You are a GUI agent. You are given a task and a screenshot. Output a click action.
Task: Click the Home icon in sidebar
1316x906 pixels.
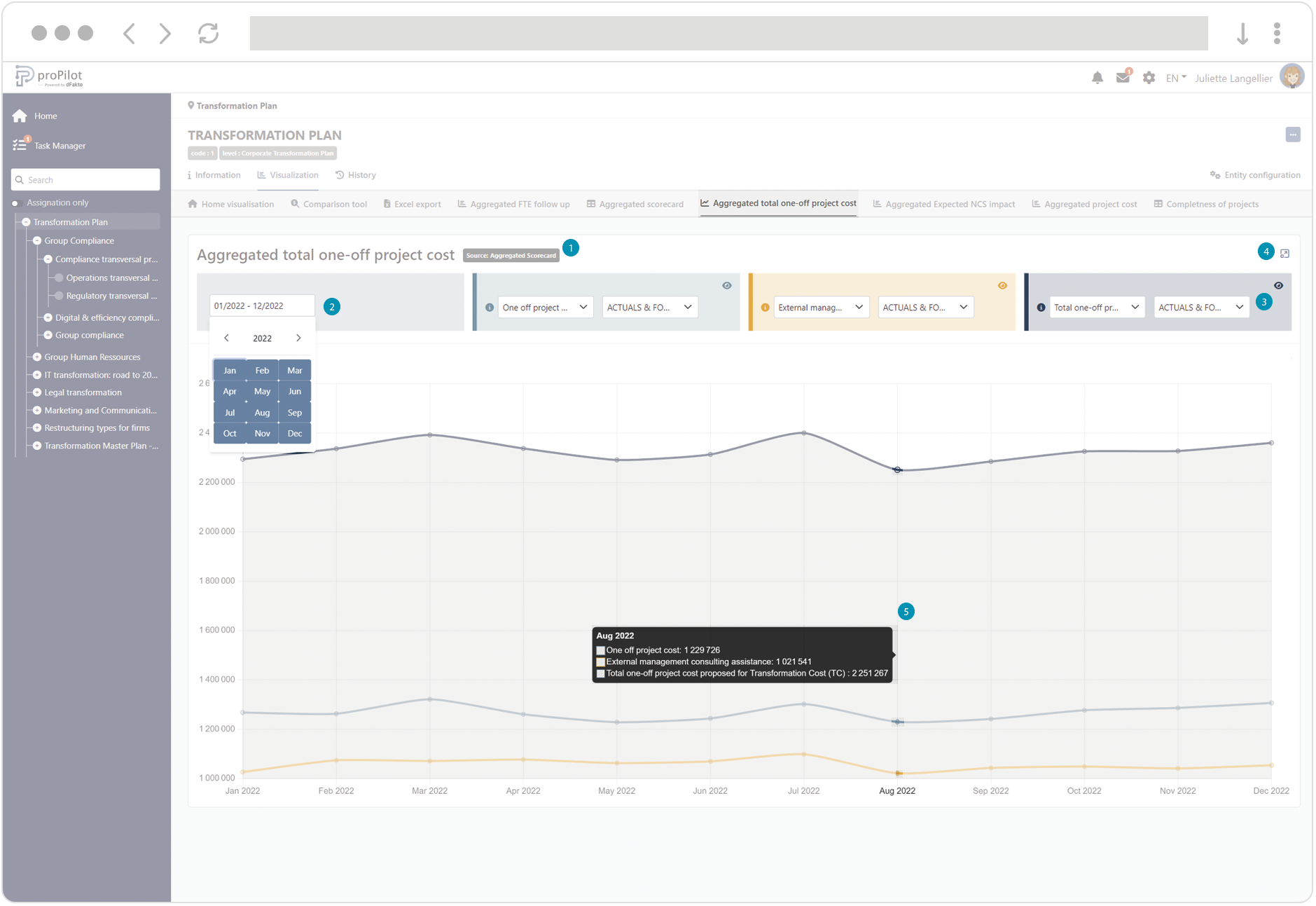coord(20,116)
